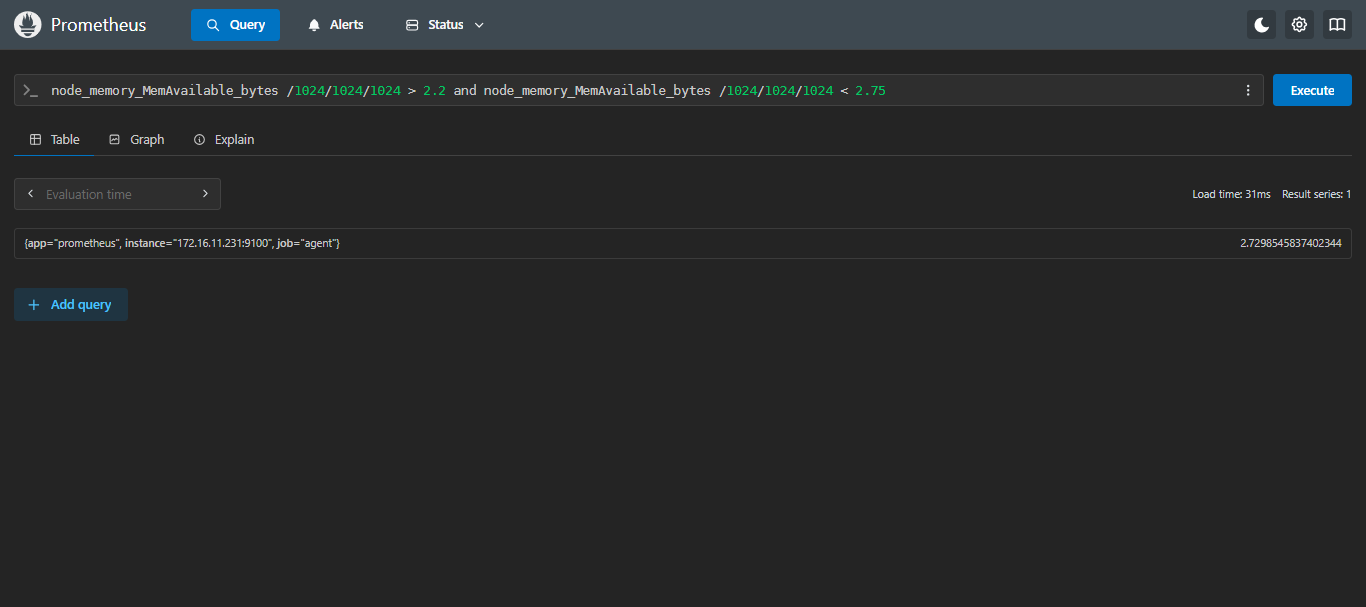Select the Table tab
The height and width of the screenshot is (607, 1366).
pyautogui.click(x=55, y=140)
